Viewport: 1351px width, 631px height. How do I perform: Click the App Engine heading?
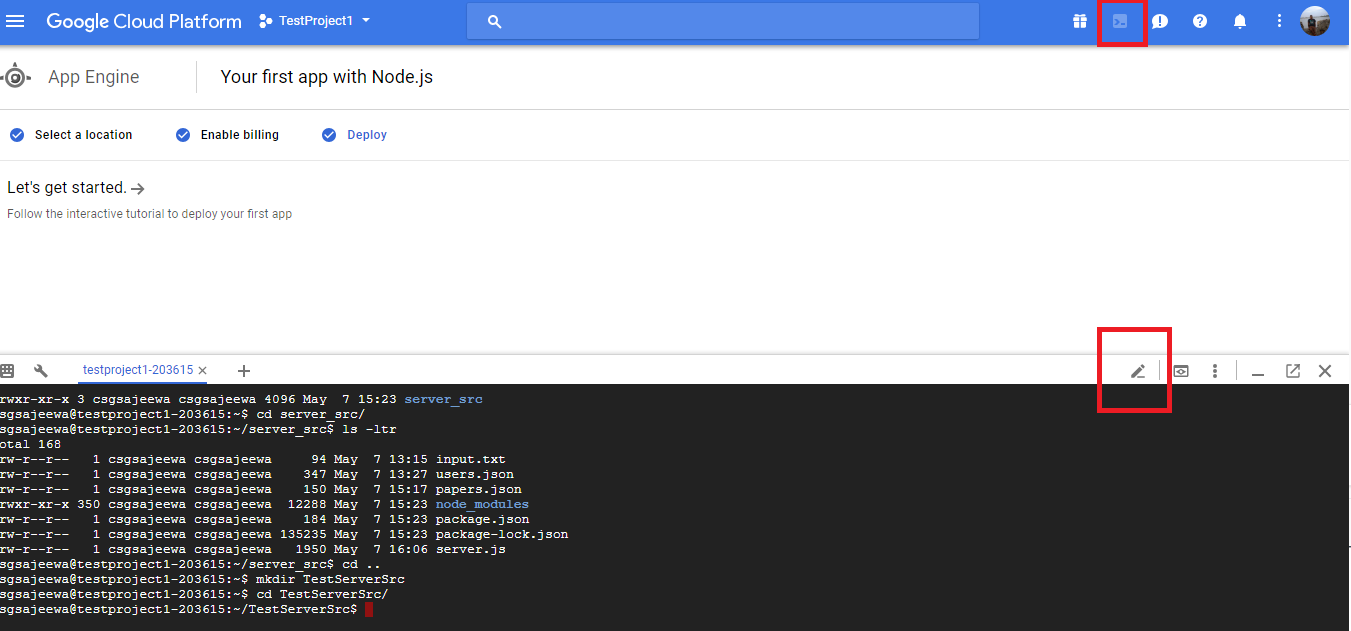coord(93,77)
